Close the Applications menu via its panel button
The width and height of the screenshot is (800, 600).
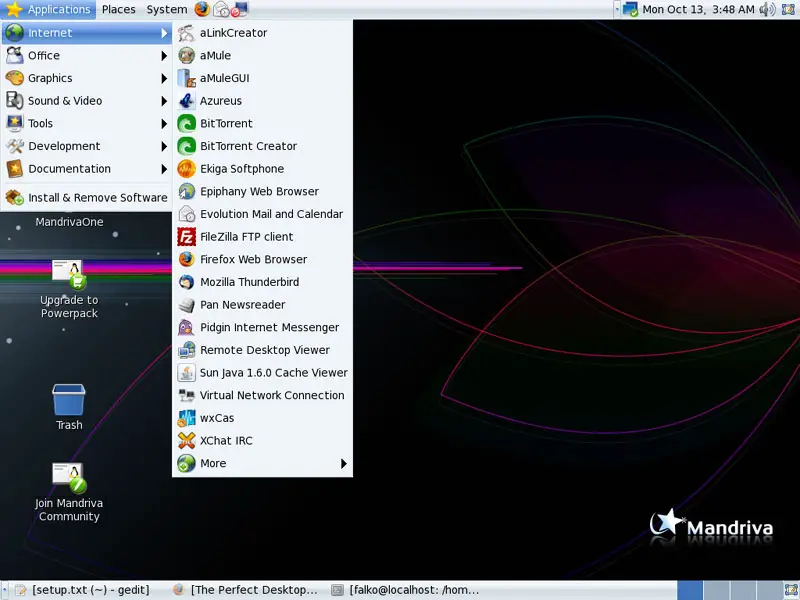pyautogui.click(x=48, y=9)
